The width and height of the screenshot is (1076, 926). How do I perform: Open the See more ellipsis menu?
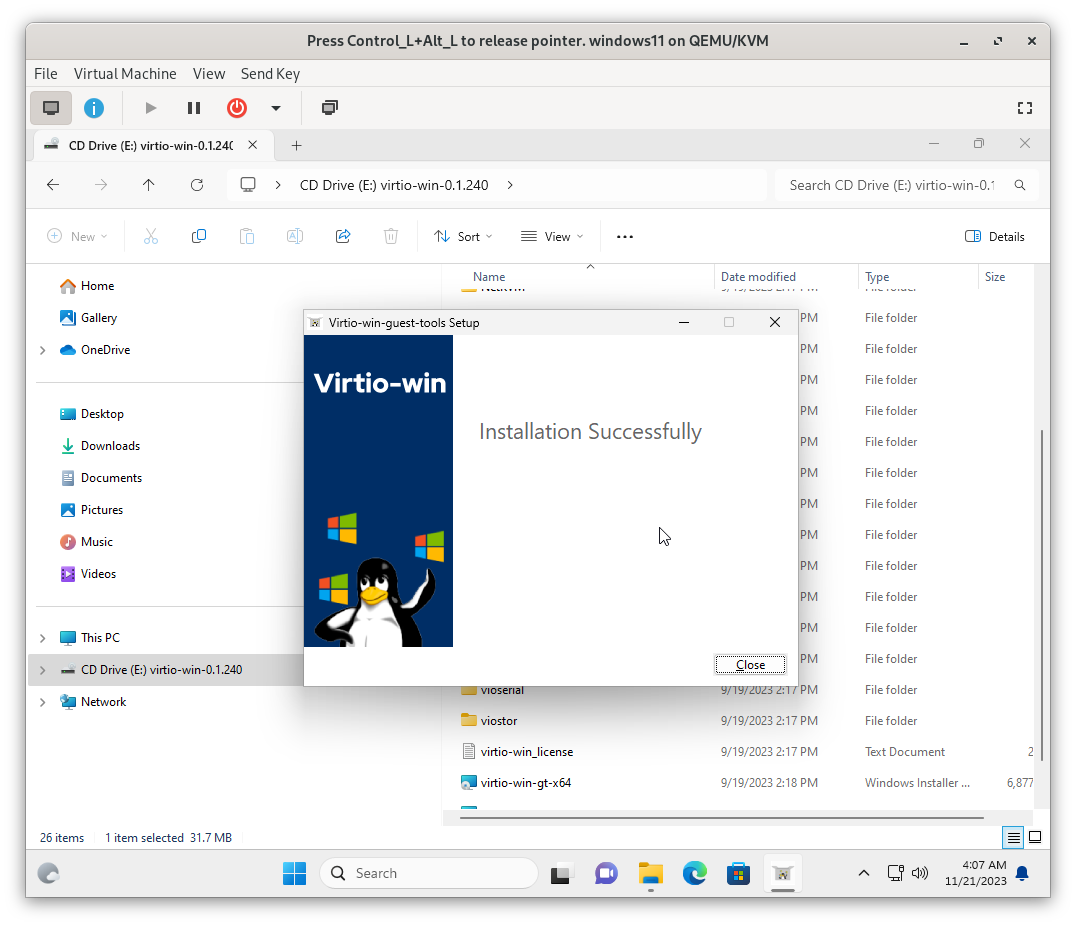(624, 236)
